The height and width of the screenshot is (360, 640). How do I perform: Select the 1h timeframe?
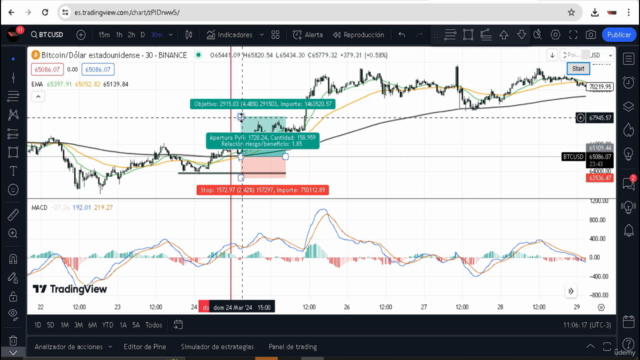[119, 35]
